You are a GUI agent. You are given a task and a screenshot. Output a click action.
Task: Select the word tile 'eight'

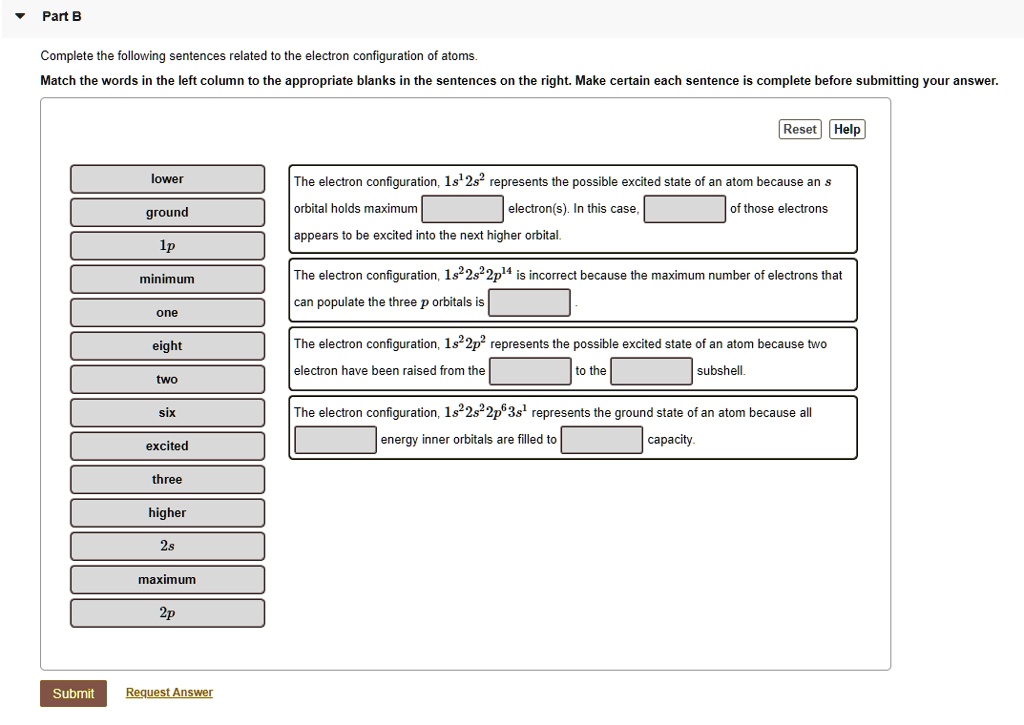[166, 345]
